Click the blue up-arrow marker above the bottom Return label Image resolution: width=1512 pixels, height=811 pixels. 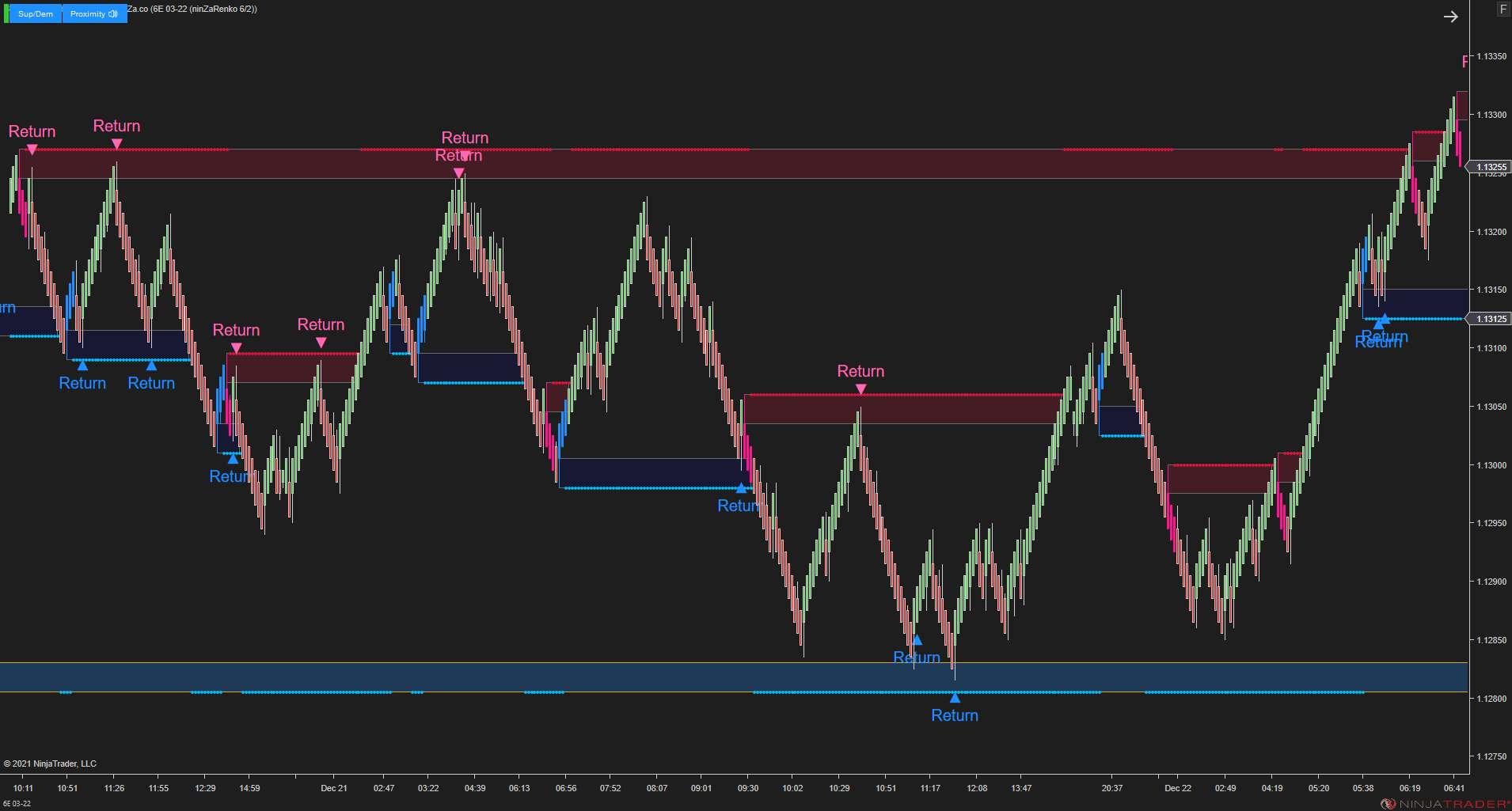click(955, 697)
